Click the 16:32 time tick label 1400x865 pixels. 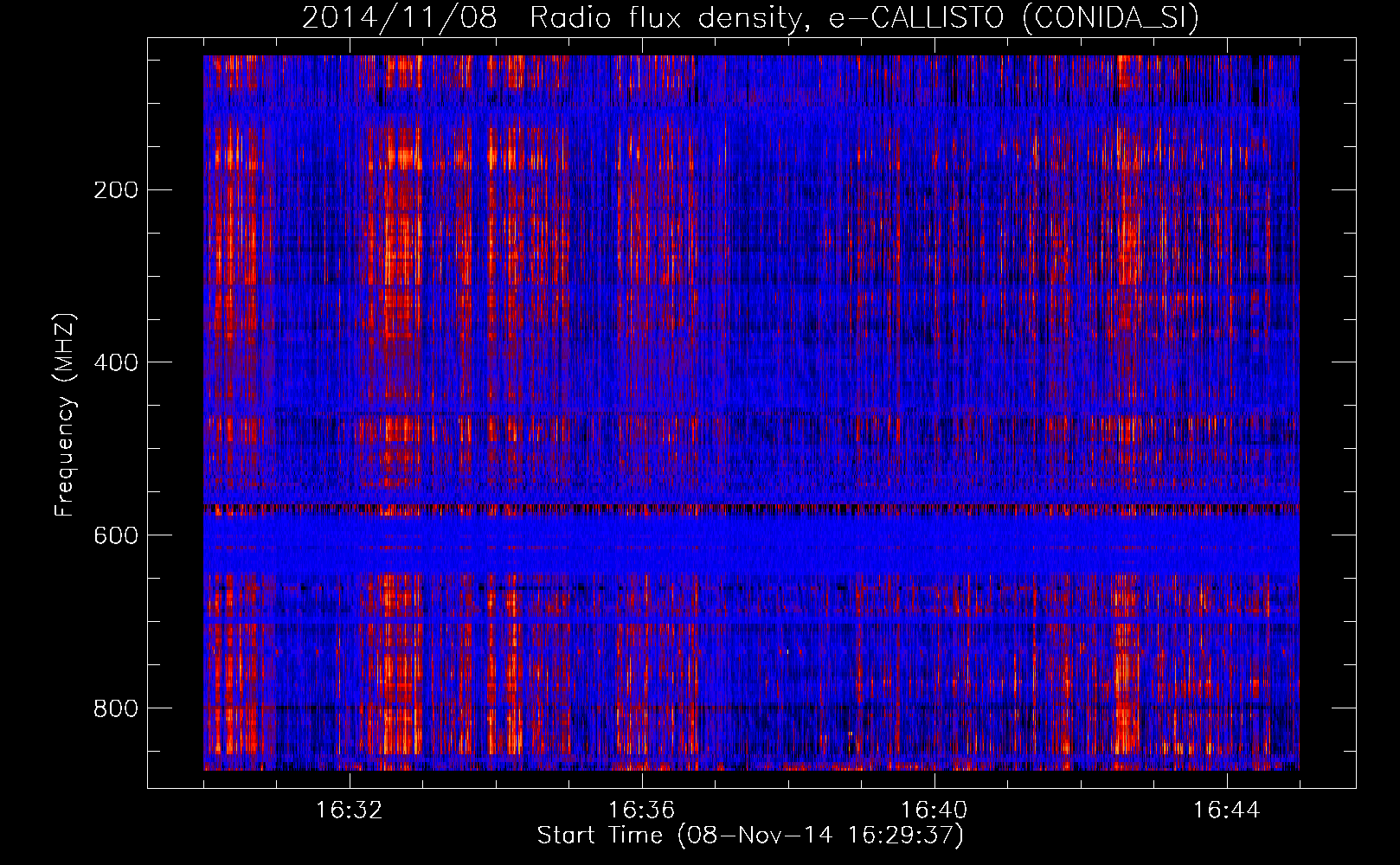tap(350, 811)
